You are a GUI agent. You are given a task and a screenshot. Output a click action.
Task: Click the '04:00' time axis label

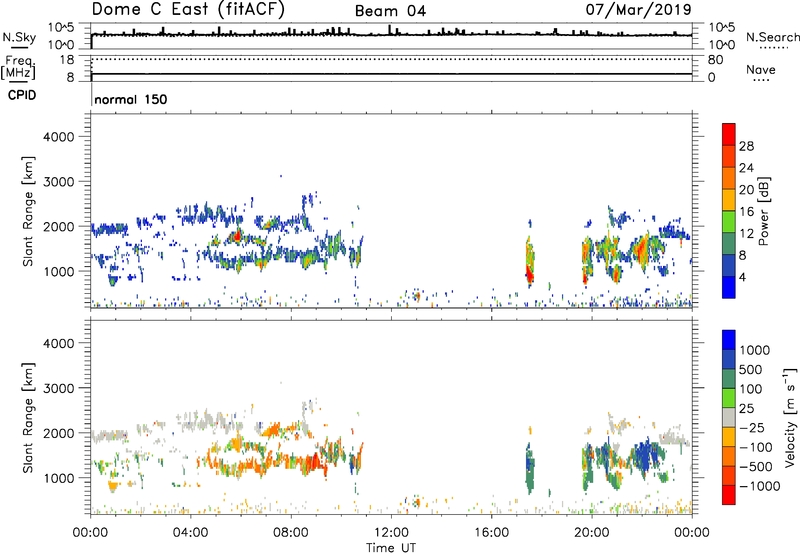pos(190,533)
